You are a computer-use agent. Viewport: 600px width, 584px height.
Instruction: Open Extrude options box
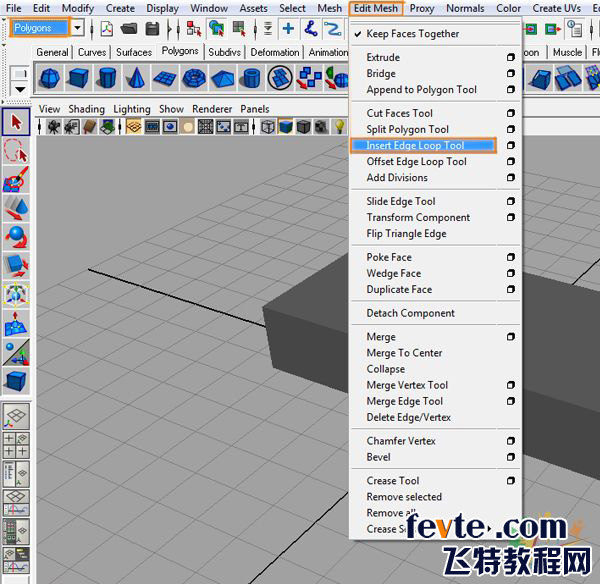tap(510, 57)
